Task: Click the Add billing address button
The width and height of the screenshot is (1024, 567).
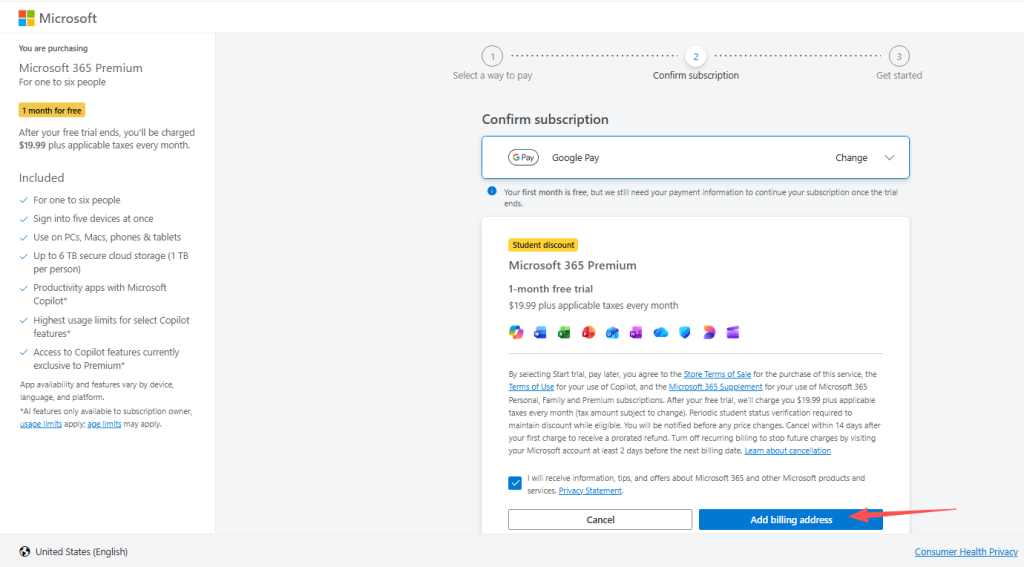Action: (790, 520)
